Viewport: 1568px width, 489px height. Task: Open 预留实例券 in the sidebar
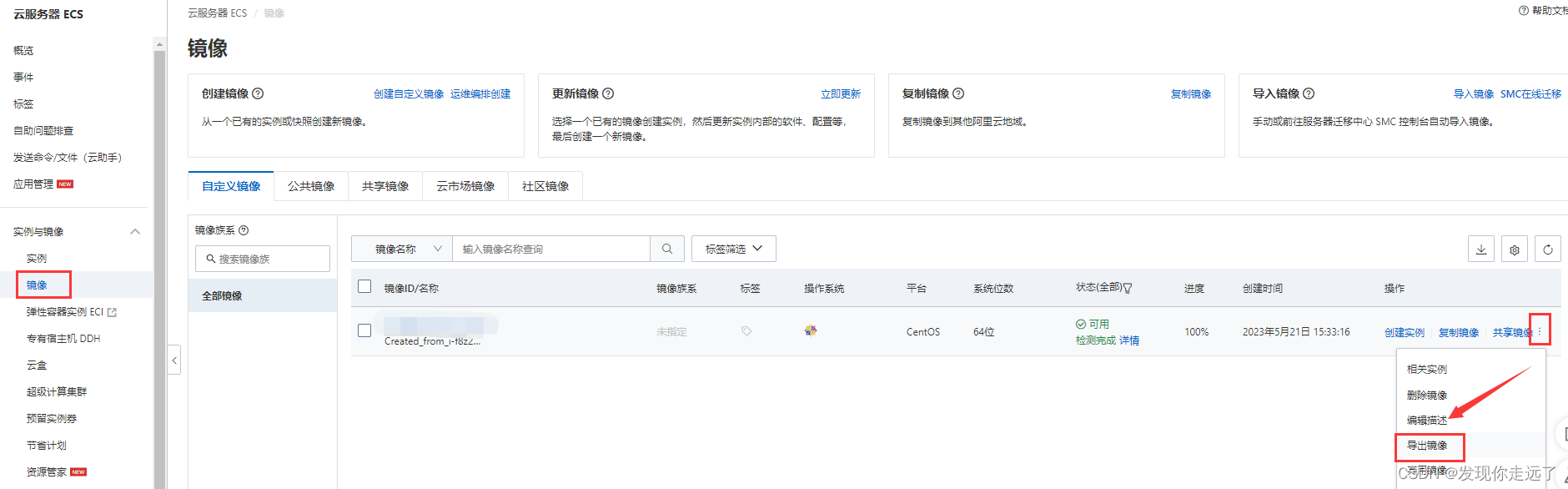tap(52, 419)
